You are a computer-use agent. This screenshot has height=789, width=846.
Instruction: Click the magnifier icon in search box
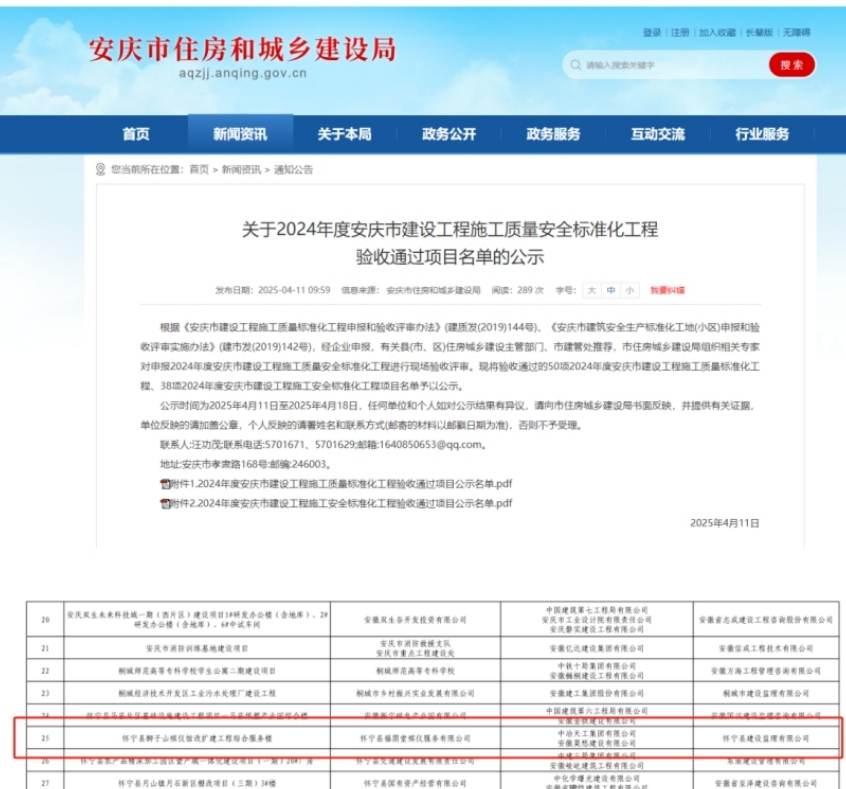pos(575,66)
